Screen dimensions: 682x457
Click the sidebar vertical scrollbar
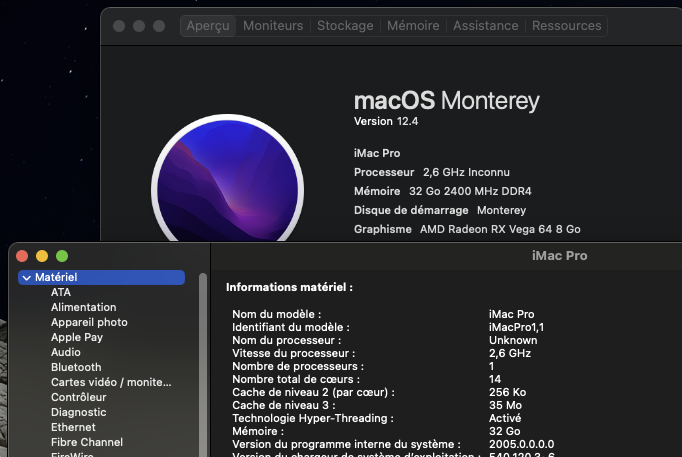(x=203, y=364)
